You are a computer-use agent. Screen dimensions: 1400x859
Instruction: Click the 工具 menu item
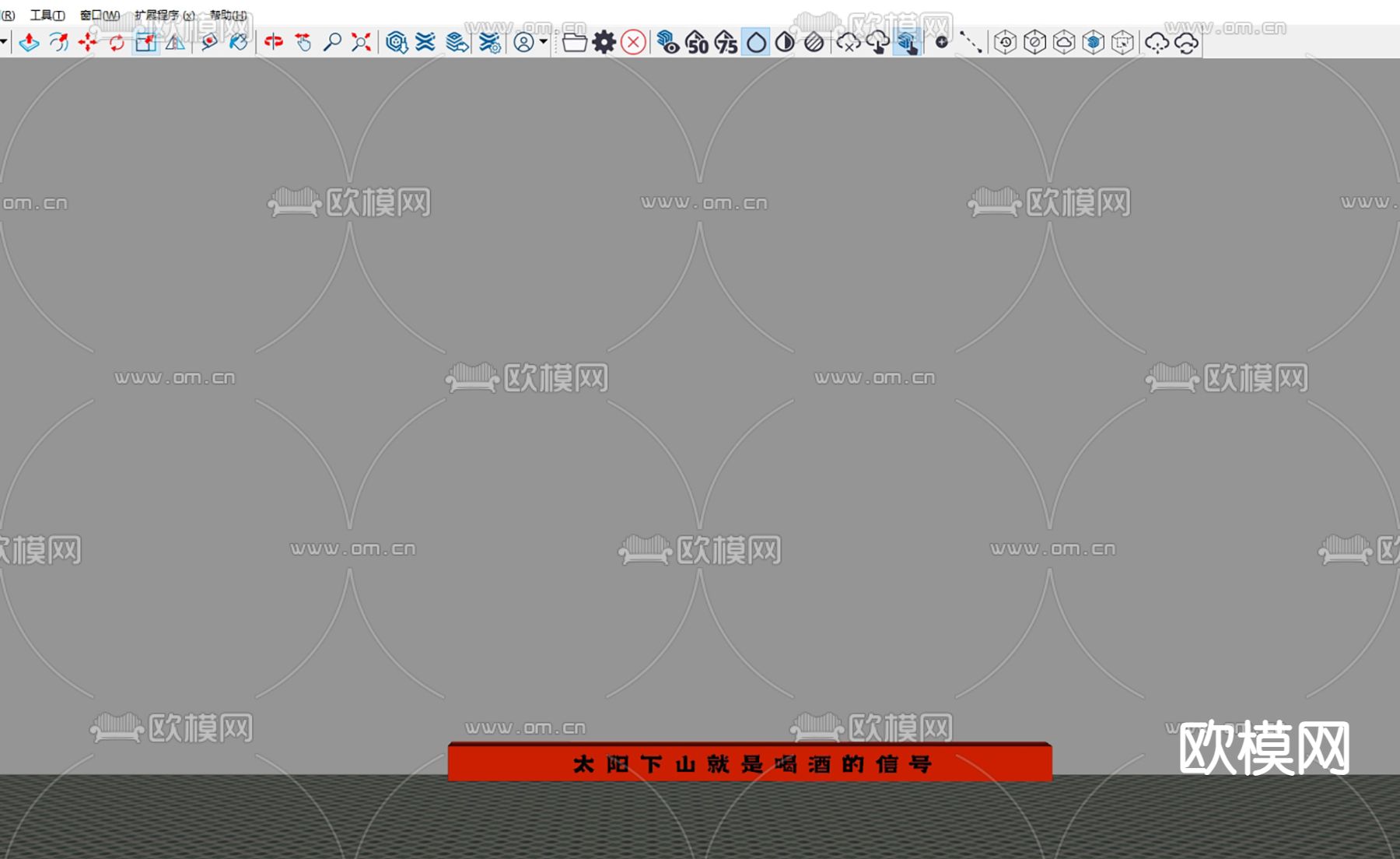(x=47, y=14)
